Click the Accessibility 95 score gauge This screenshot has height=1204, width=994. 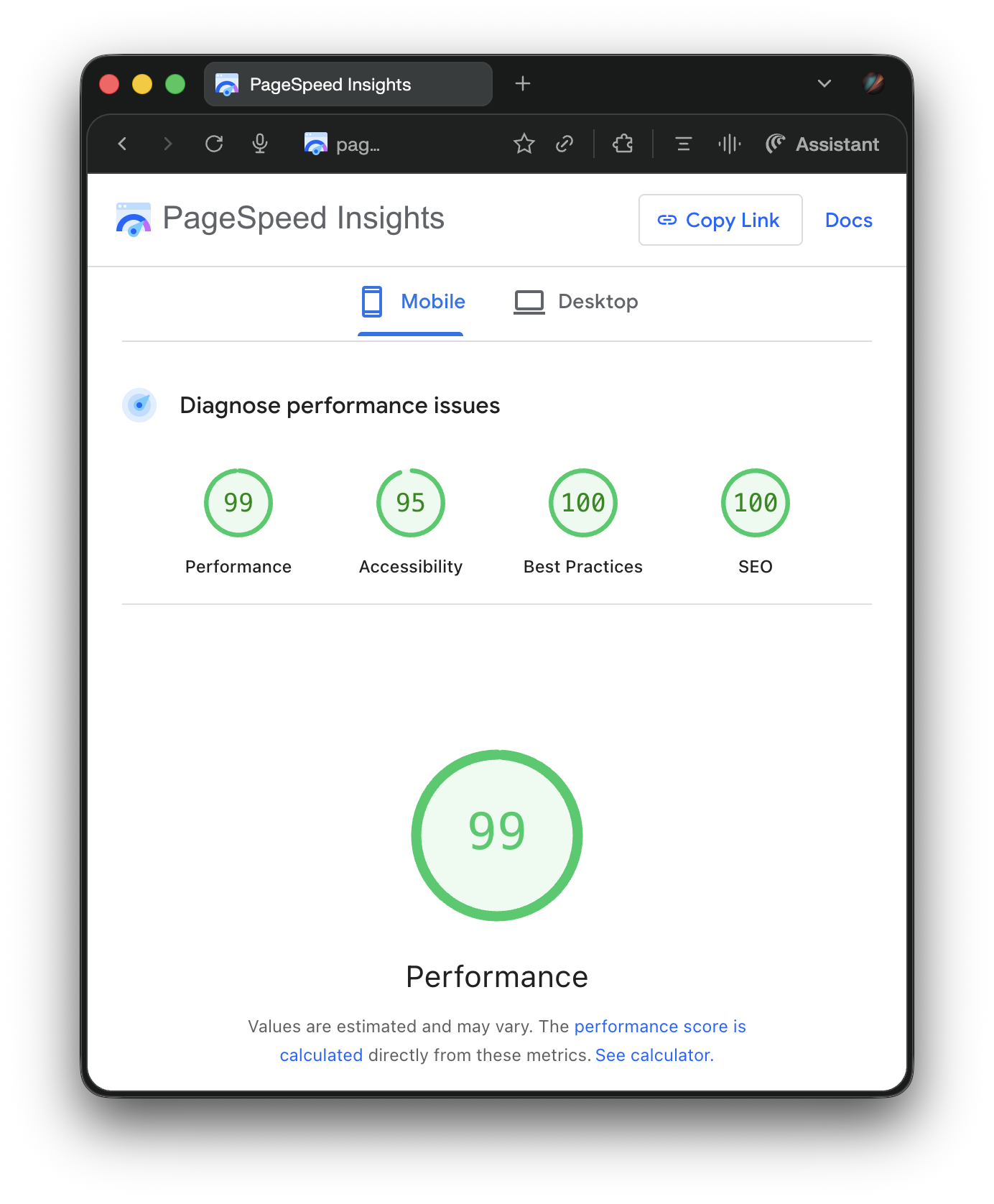tap(411, 503)
